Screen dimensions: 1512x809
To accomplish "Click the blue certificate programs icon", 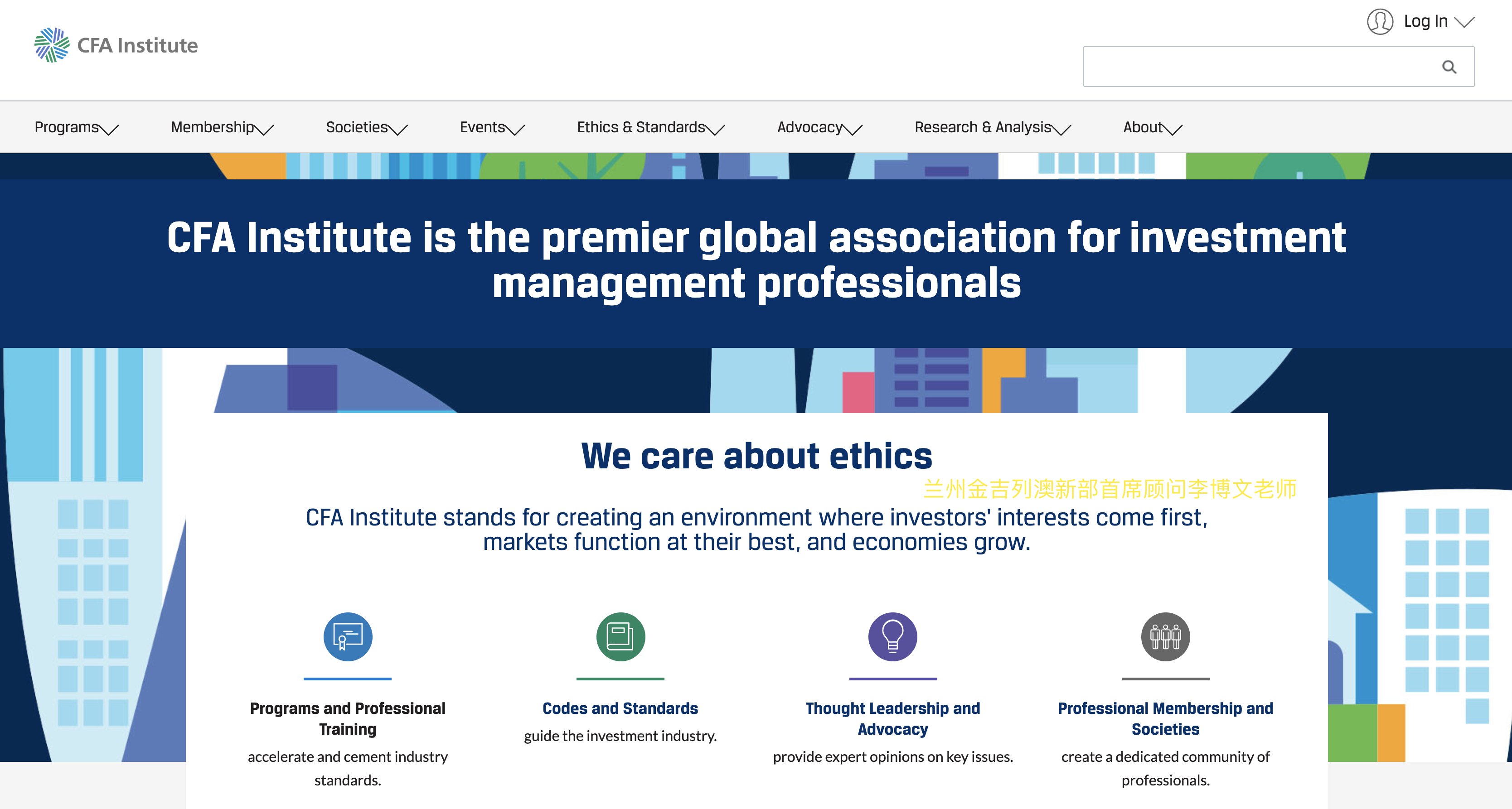I will [348, 636].
